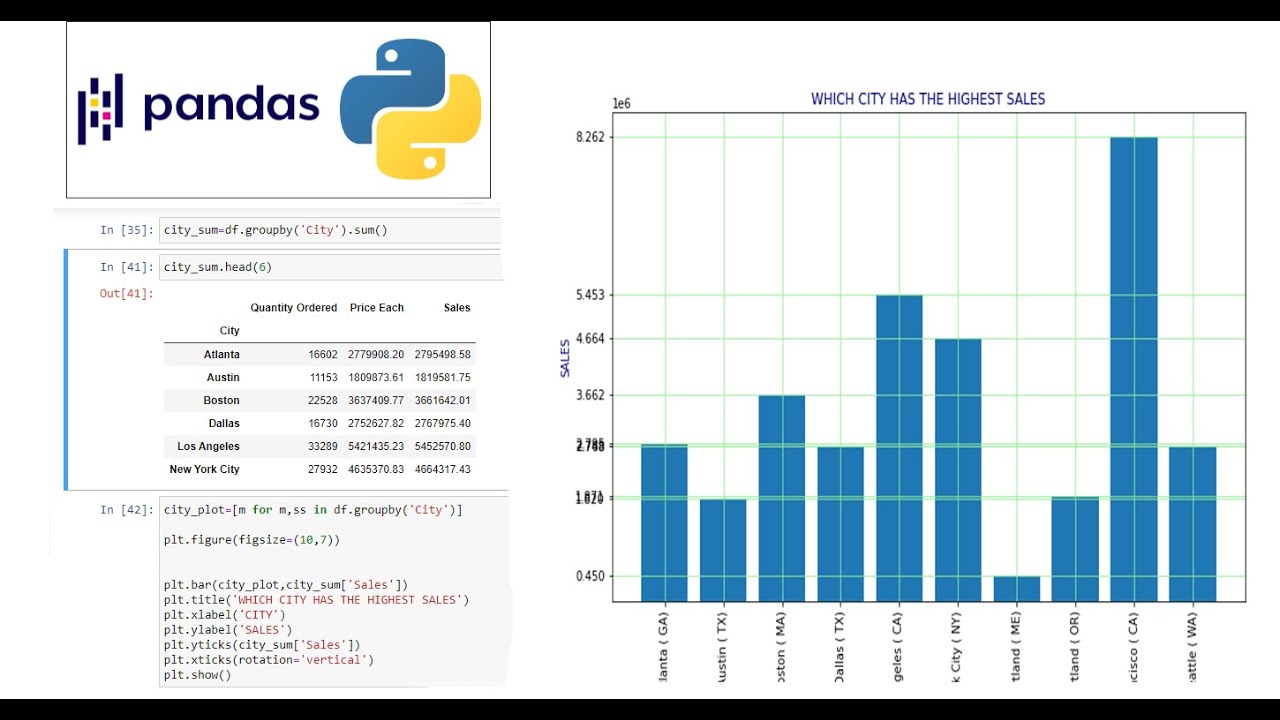Click the Dallas sales value 2767975.40
The image size is (1280, 720).
click(x=442, y=424)
